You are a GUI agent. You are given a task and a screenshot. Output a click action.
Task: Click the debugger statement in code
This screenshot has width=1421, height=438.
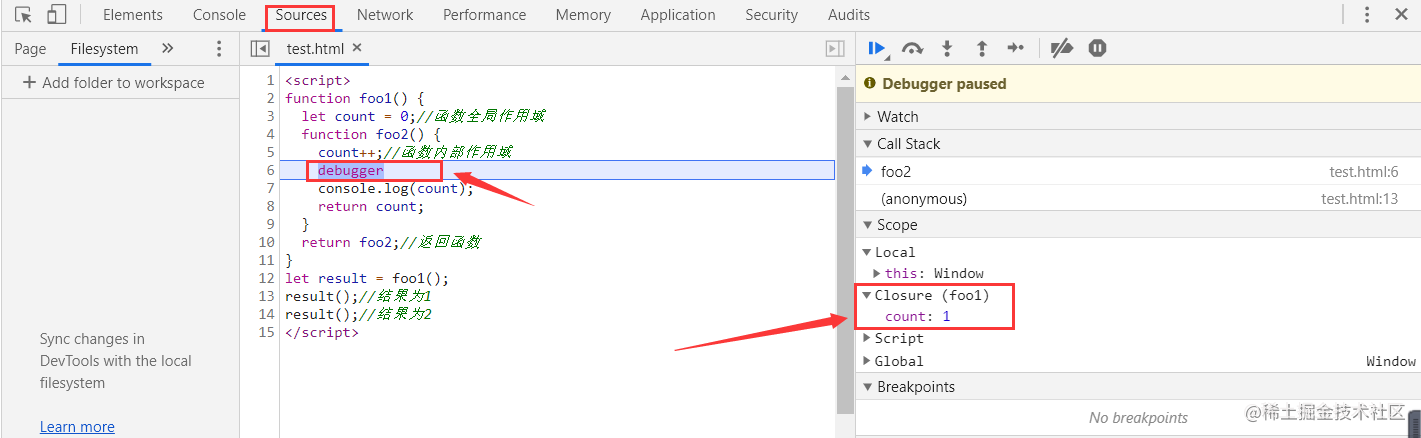(x=350, y=170)
